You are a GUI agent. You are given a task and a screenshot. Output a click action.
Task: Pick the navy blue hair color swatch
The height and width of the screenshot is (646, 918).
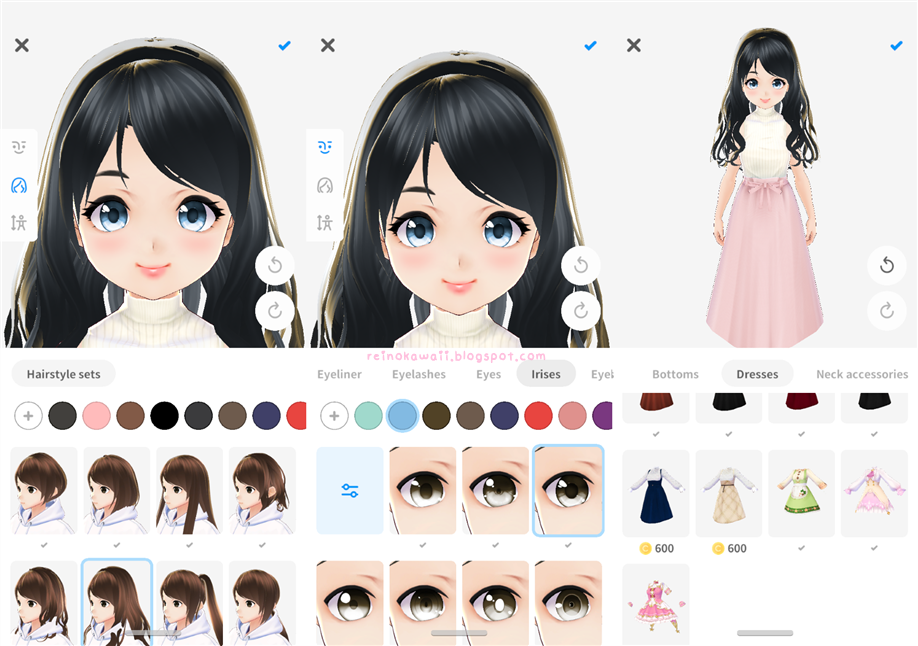tap(266, 416)
